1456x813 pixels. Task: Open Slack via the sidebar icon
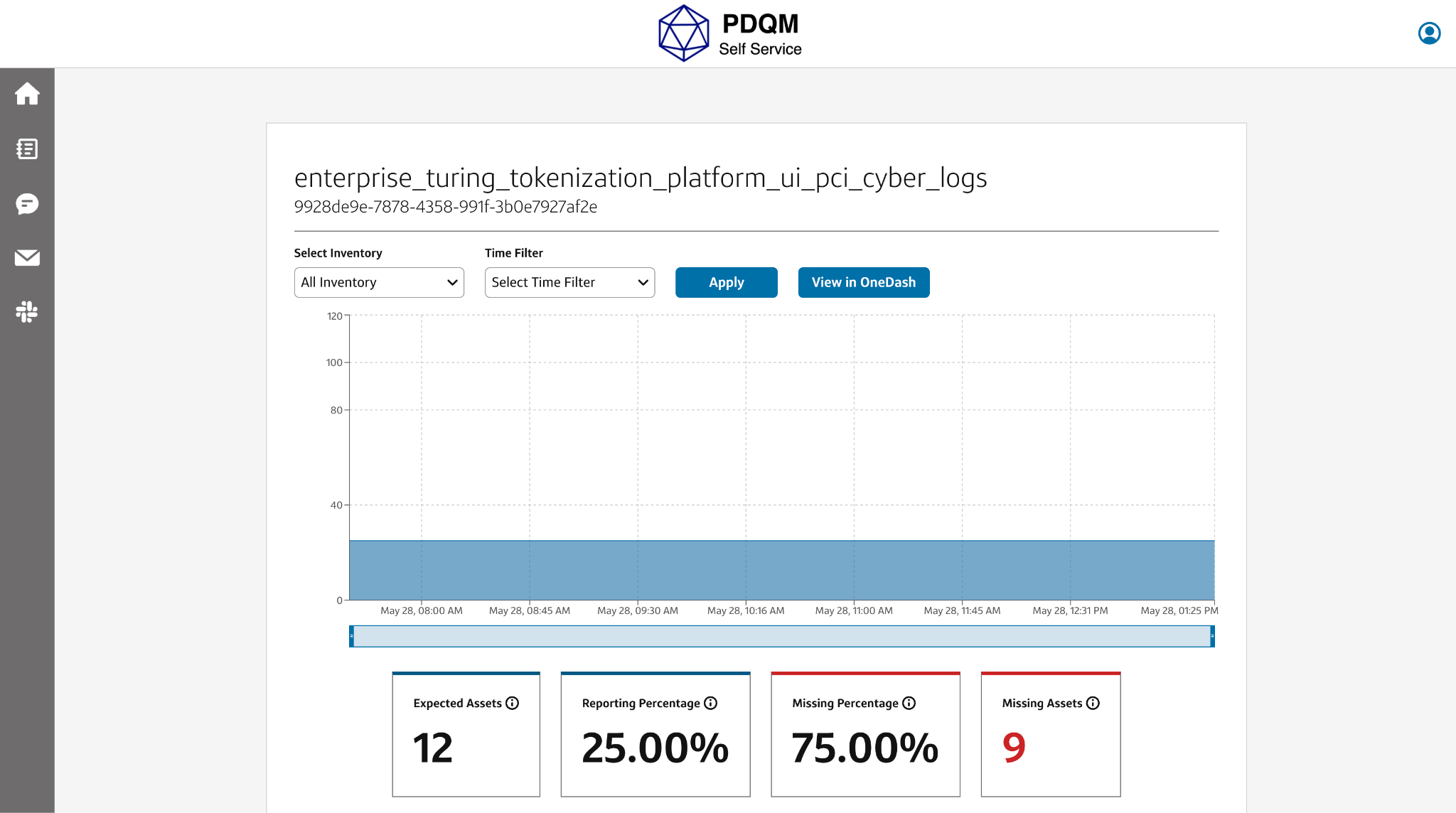click(27, 312)
